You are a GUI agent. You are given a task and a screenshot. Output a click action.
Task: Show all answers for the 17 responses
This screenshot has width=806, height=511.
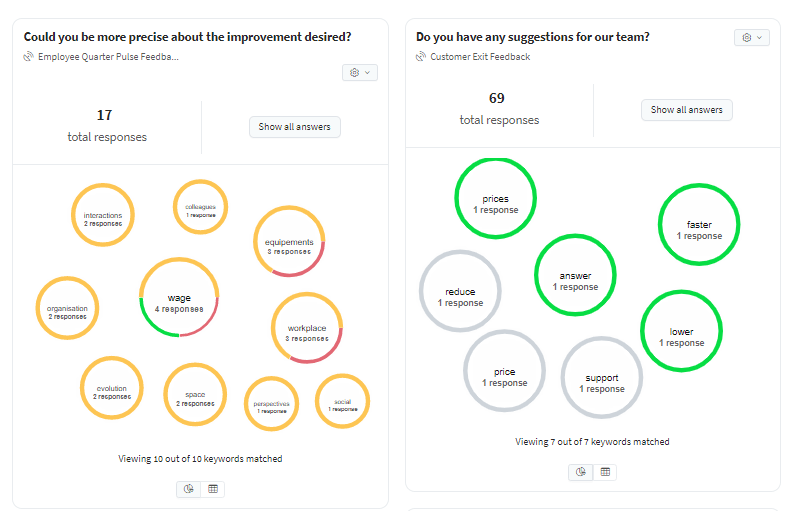coord(295,127)
